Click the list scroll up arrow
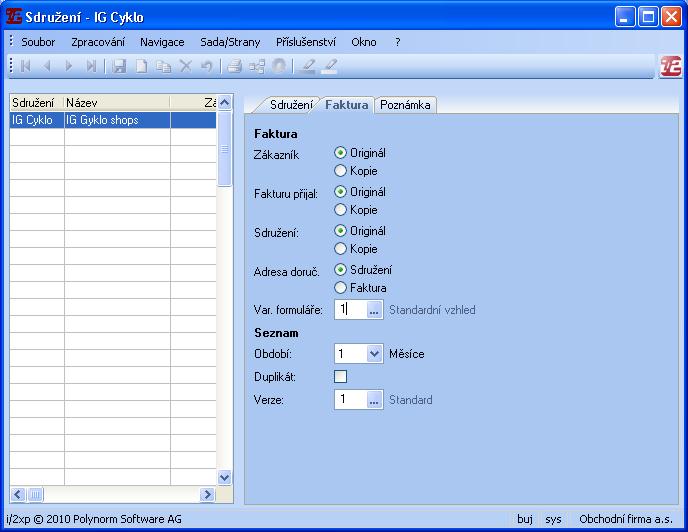Screen dimensions: 688x532 (x=224, y=103)
